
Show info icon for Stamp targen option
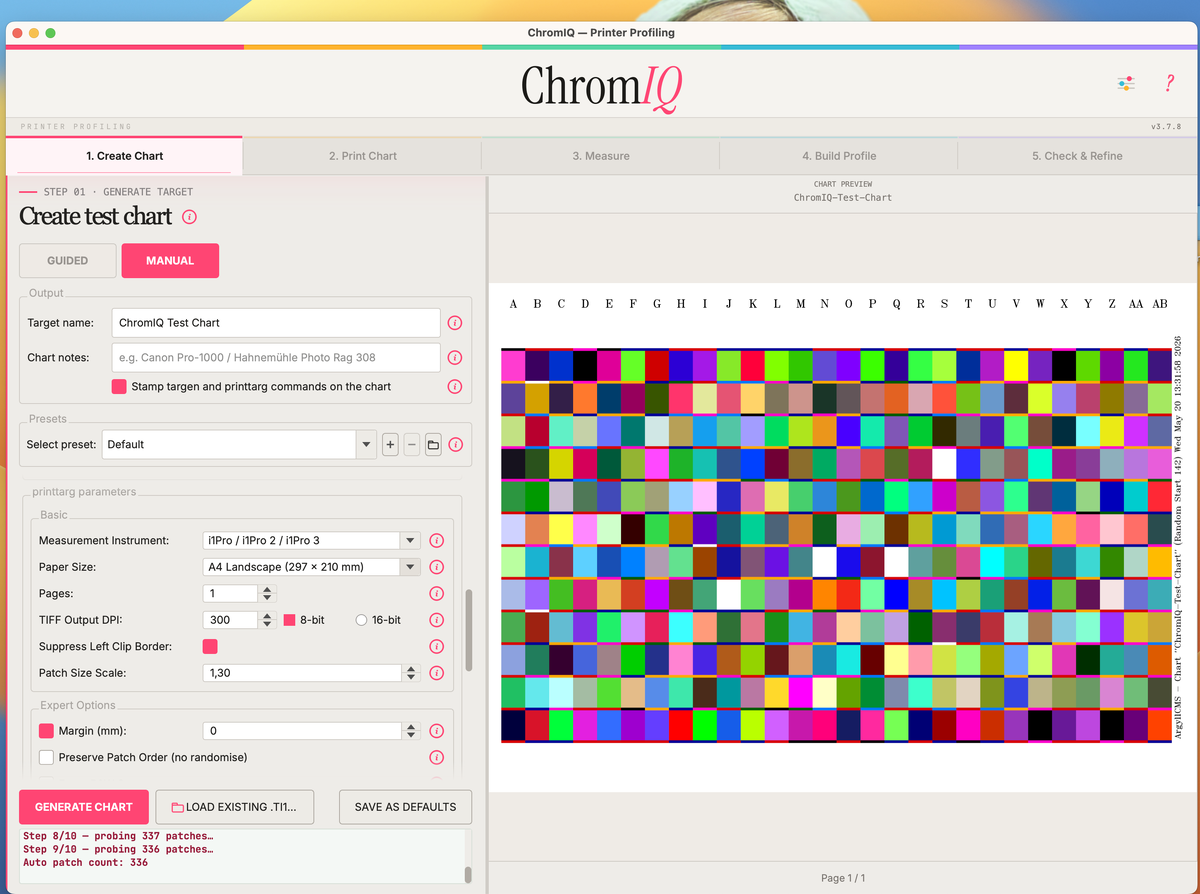click(x=455, y=386)
